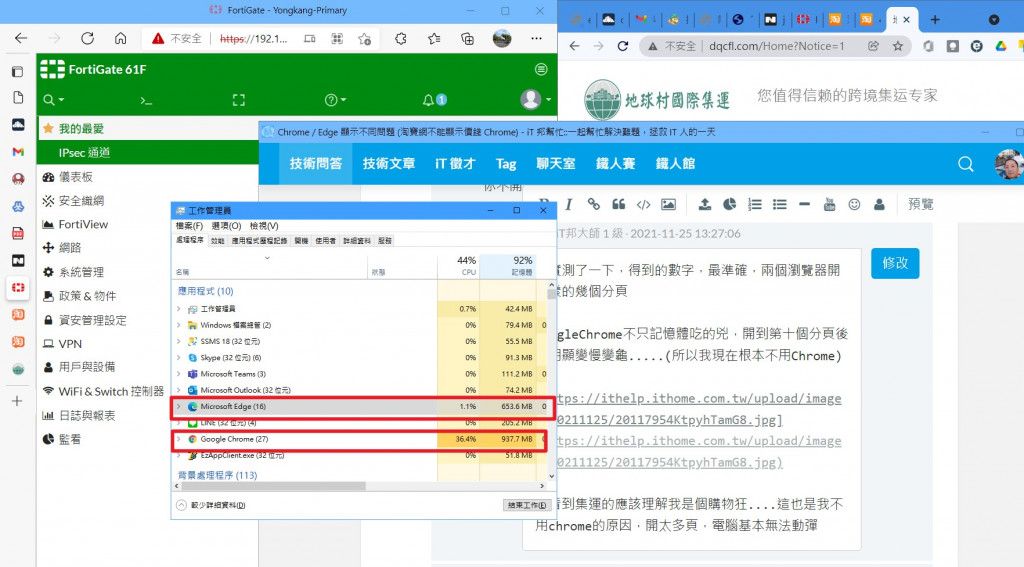Open FortiGate search dropdown arrow
The image size is (1024, 567).
61,100
